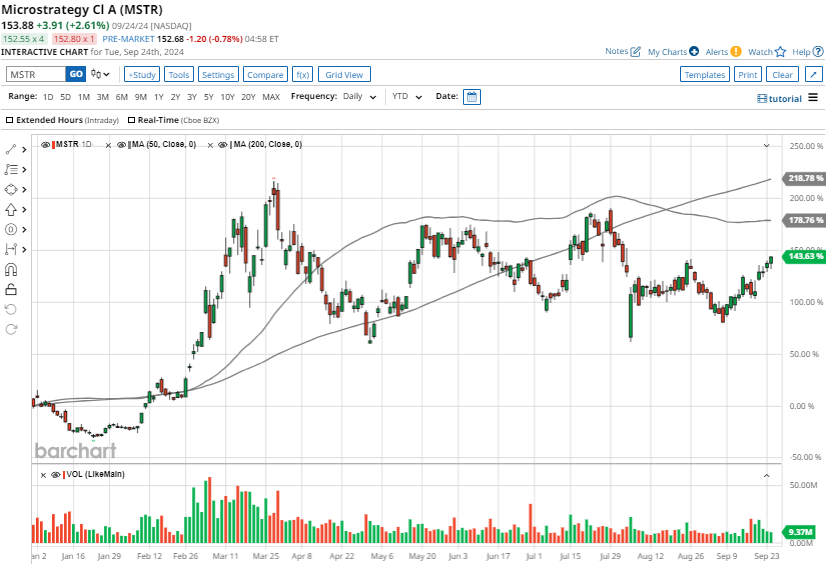Enable the Extended Hours checkbox
Screen dimensions: 832x578
(10, 120)
